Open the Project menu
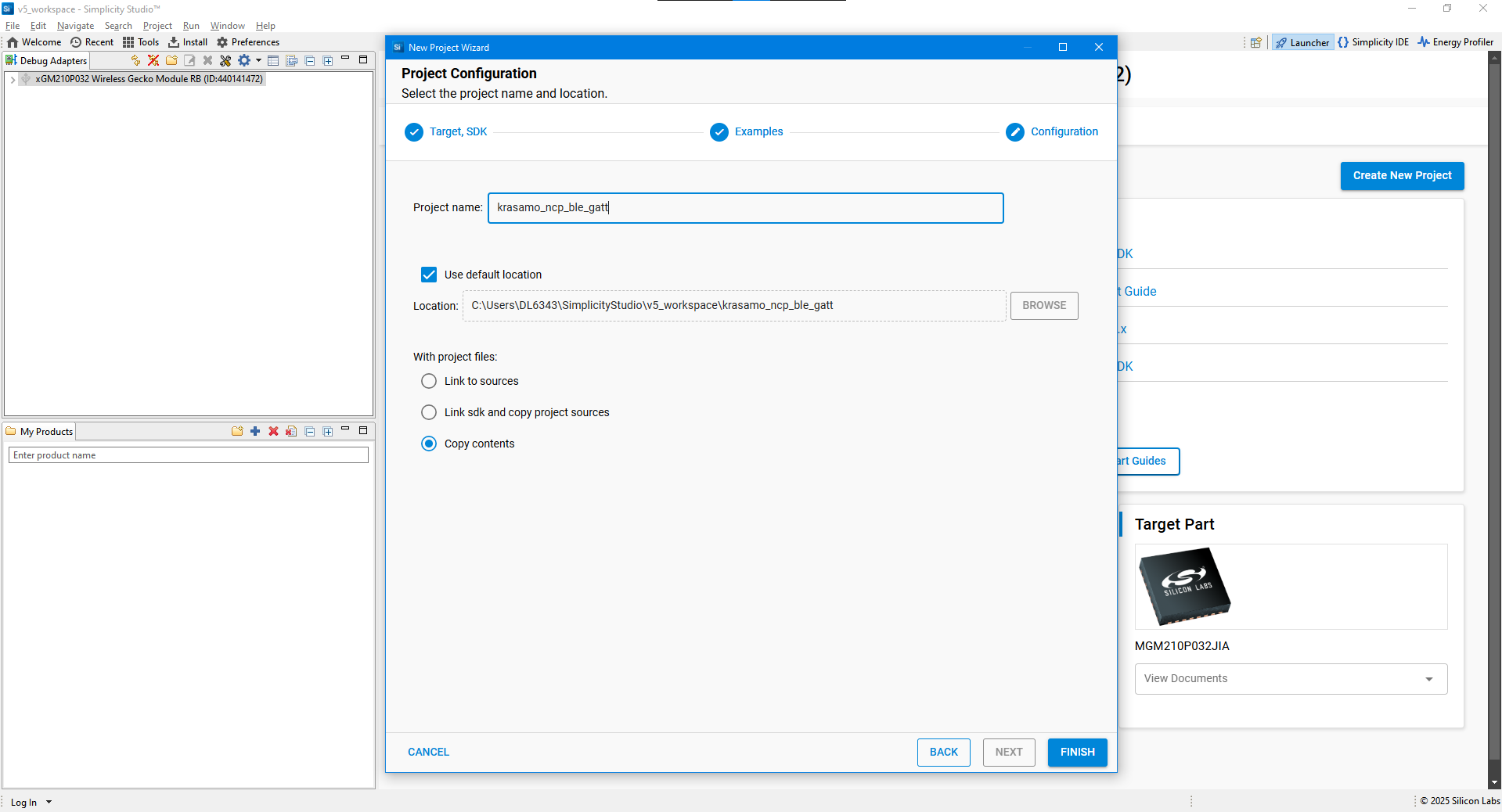Image resolution: width=1502 pixels, height=812 pixels. 157,26
